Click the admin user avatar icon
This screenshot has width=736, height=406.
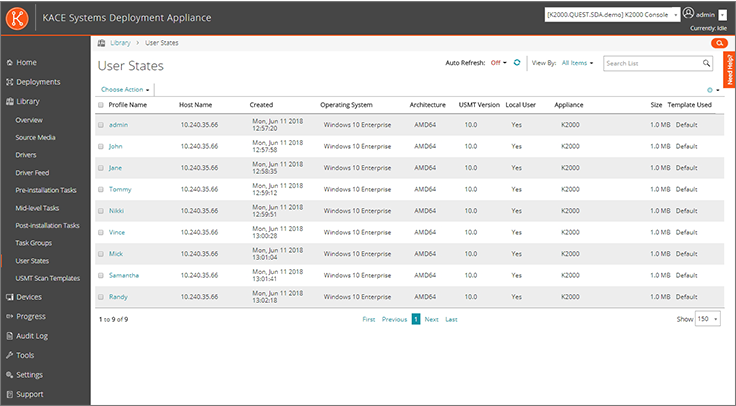click(688, 13)
